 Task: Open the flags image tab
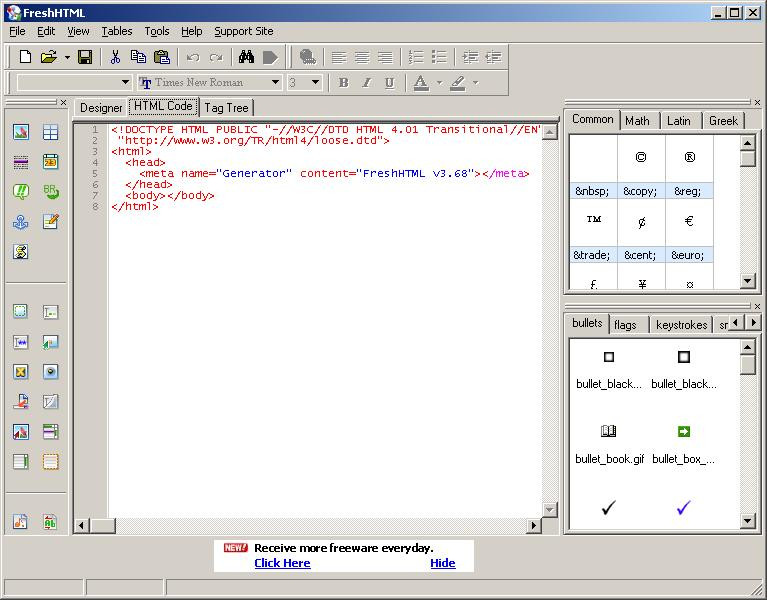[625, 325]
